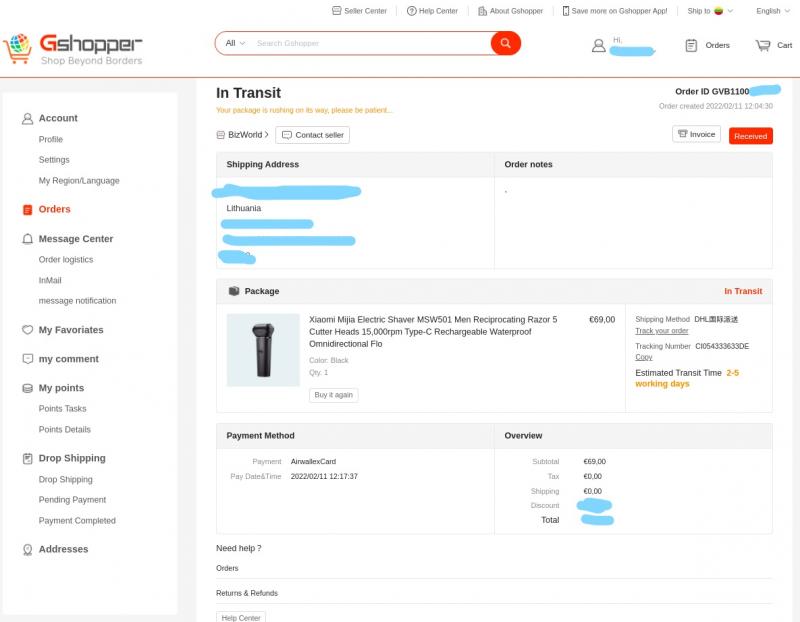Click the Account person icon in sidebar
Screen dimensions: 800x622
coord(28,118)
